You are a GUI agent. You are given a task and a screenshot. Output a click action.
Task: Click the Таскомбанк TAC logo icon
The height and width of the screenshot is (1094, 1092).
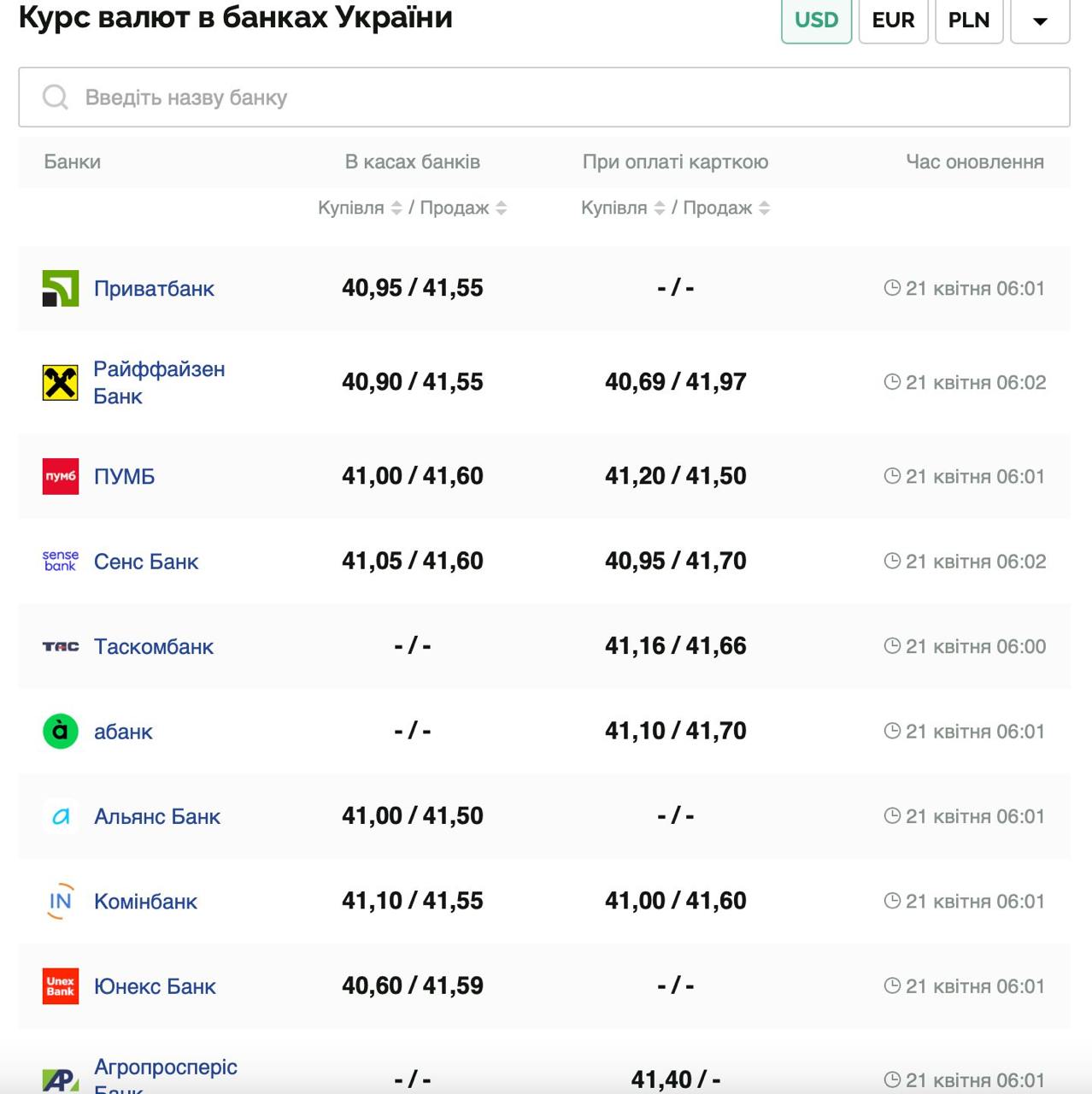coord(61,646)
